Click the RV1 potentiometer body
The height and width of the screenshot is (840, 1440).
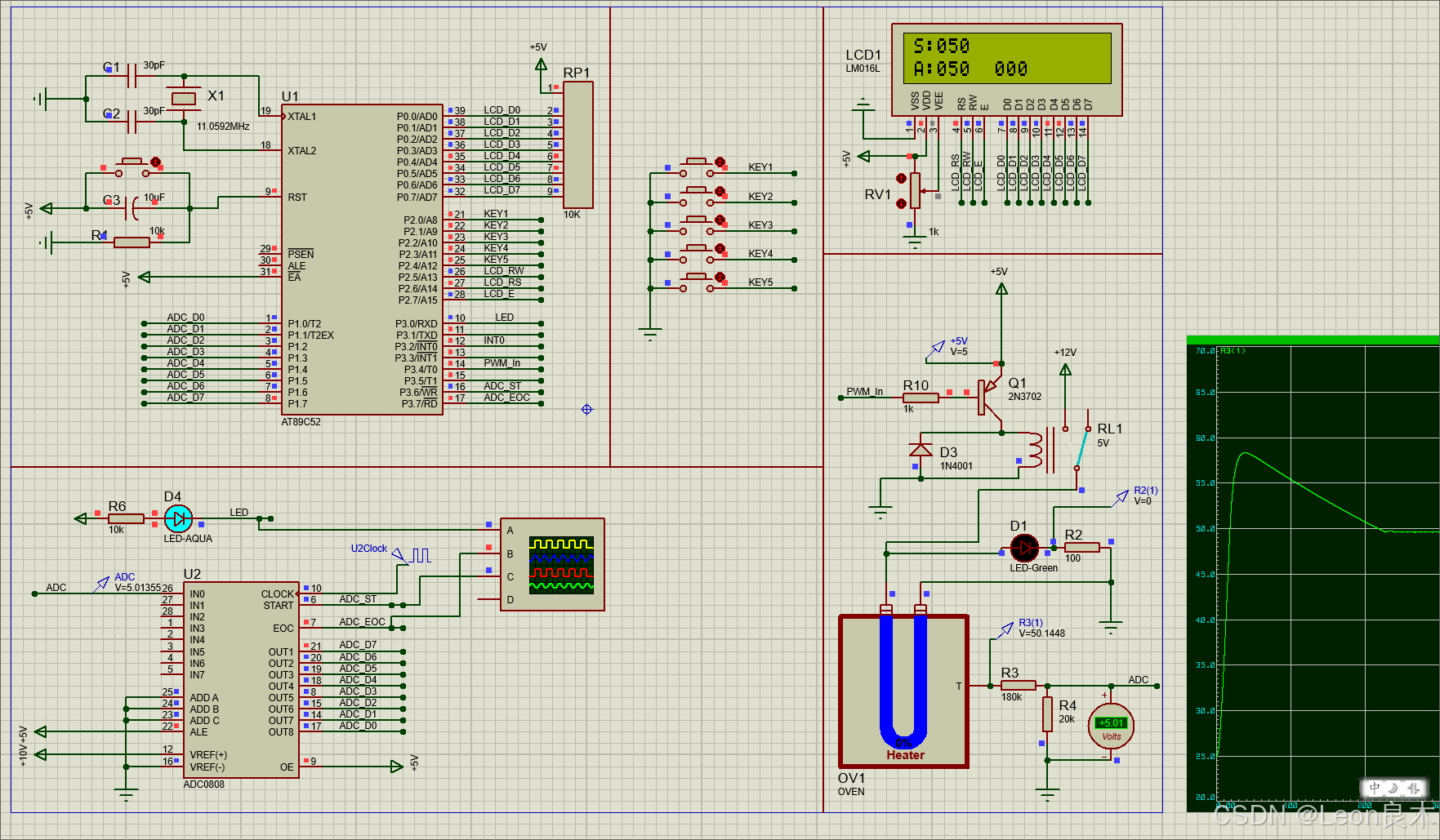[915, 191]
